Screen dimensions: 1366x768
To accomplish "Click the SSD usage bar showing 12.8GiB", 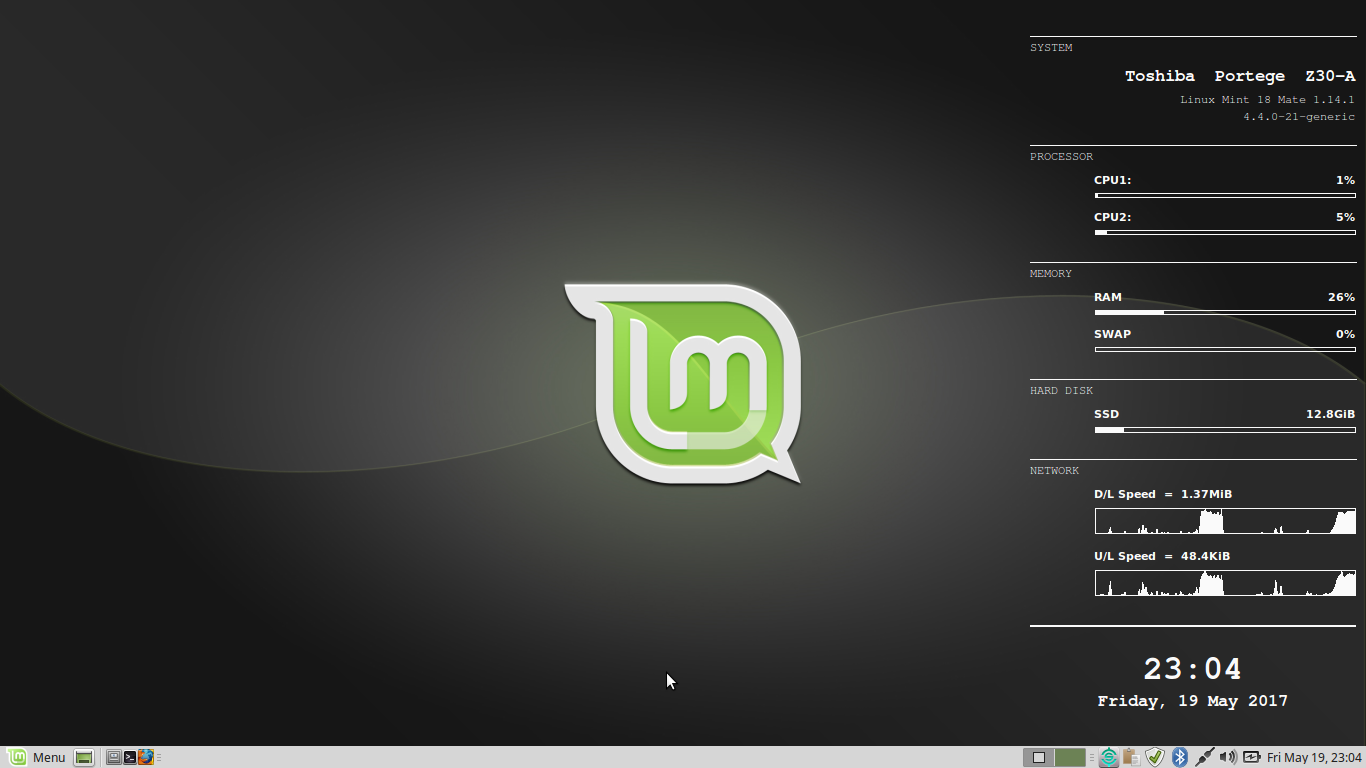I will [x=1225, y=430].
